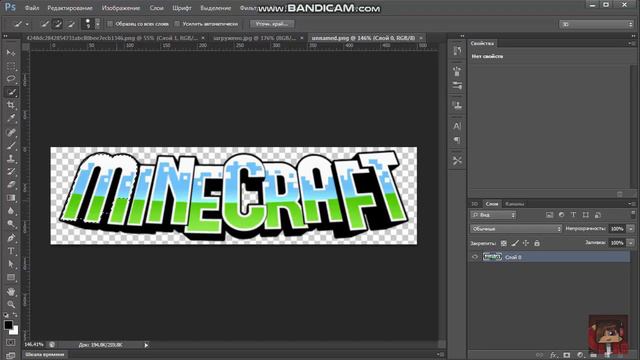Select the Hand tool

[x=11, y=291]
